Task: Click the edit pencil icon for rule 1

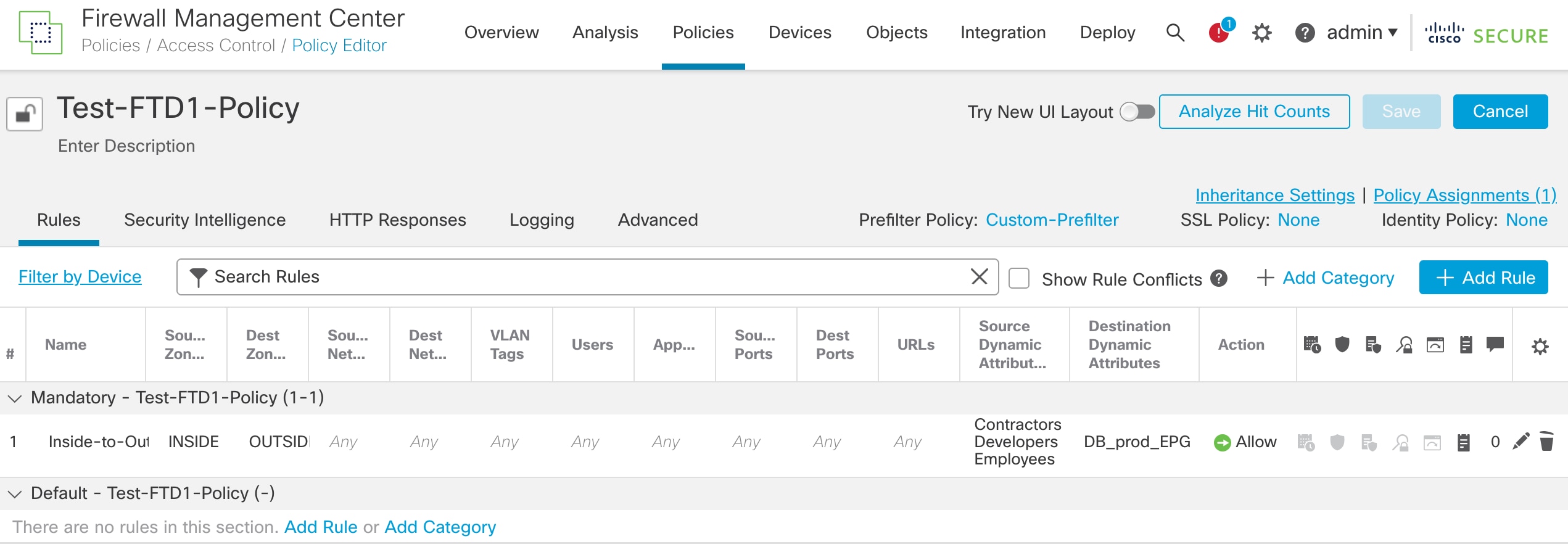Action: point(1521,442)
